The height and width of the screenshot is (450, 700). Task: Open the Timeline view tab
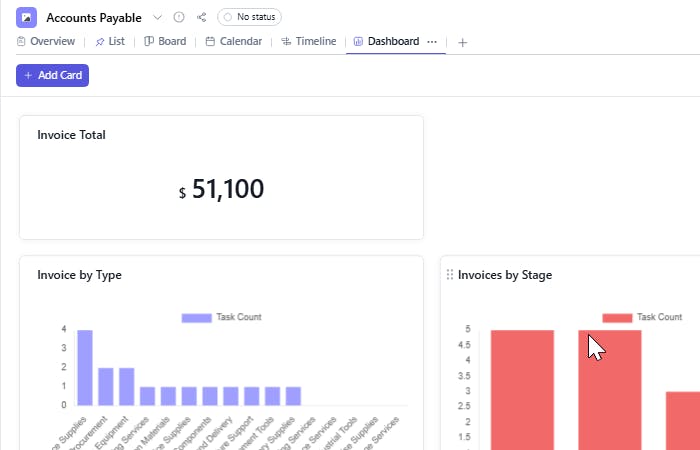point(309,42)
